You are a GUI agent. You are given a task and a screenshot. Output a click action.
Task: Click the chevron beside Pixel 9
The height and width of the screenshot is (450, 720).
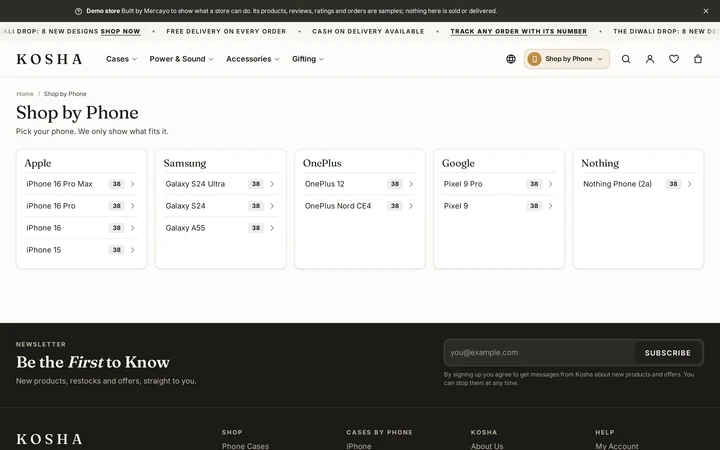tap(550, 206)
